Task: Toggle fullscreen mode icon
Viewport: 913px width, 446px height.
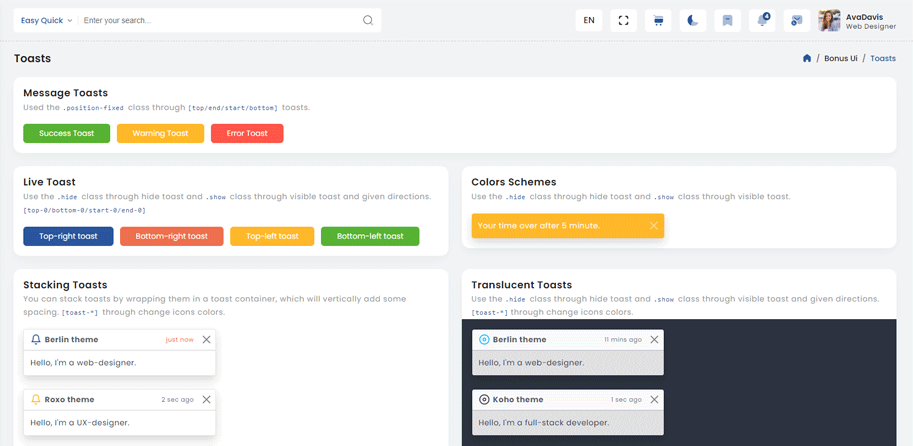Action: tap(623, 20)
